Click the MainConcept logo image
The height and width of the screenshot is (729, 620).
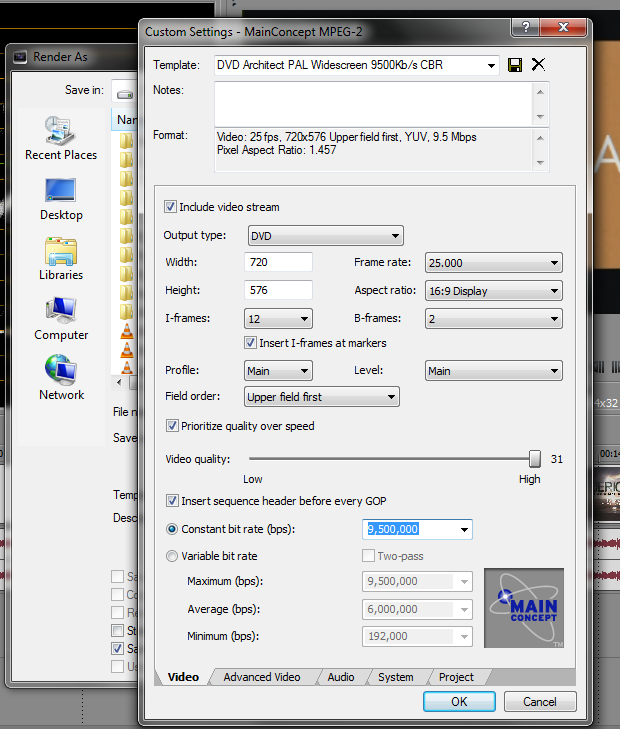(x=524, y=608)
